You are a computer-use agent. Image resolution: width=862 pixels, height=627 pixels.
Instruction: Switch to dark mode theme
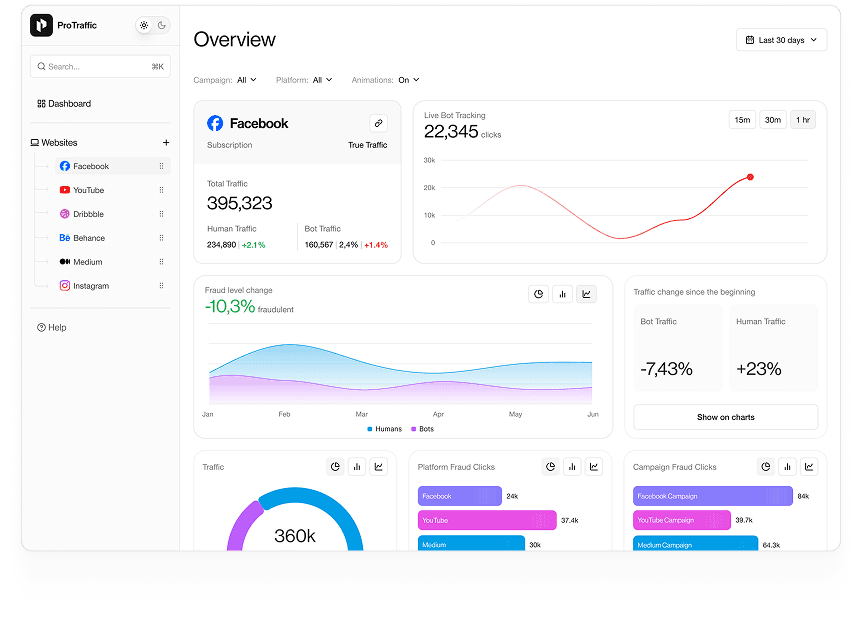point(162,25)
